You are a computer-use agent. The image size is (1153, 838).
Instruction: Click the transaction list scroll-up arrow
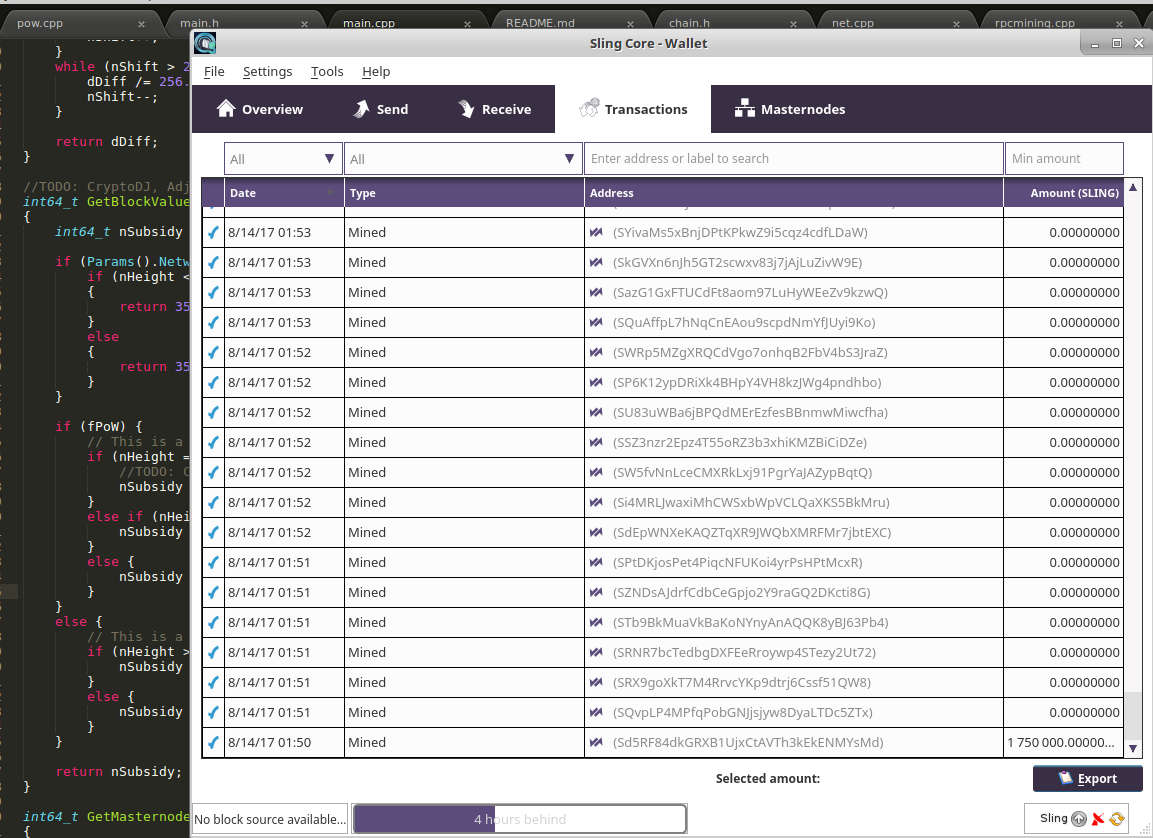pyautogui.click(x=1133, y=187)
